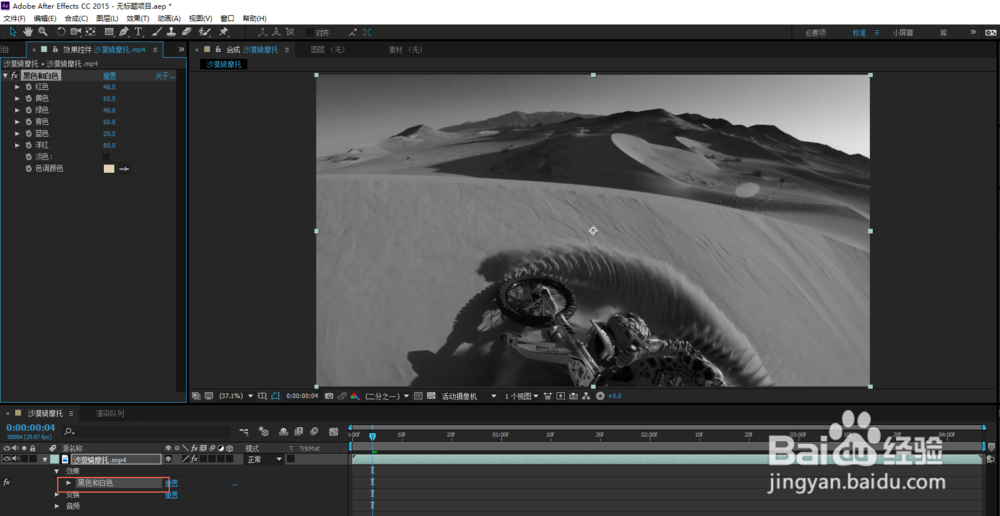The width and height of the screenshot is (1000, 516).
Task: Toggle shy switch on 沙漠骑摩托.mp4 layer
Action: 168,459
